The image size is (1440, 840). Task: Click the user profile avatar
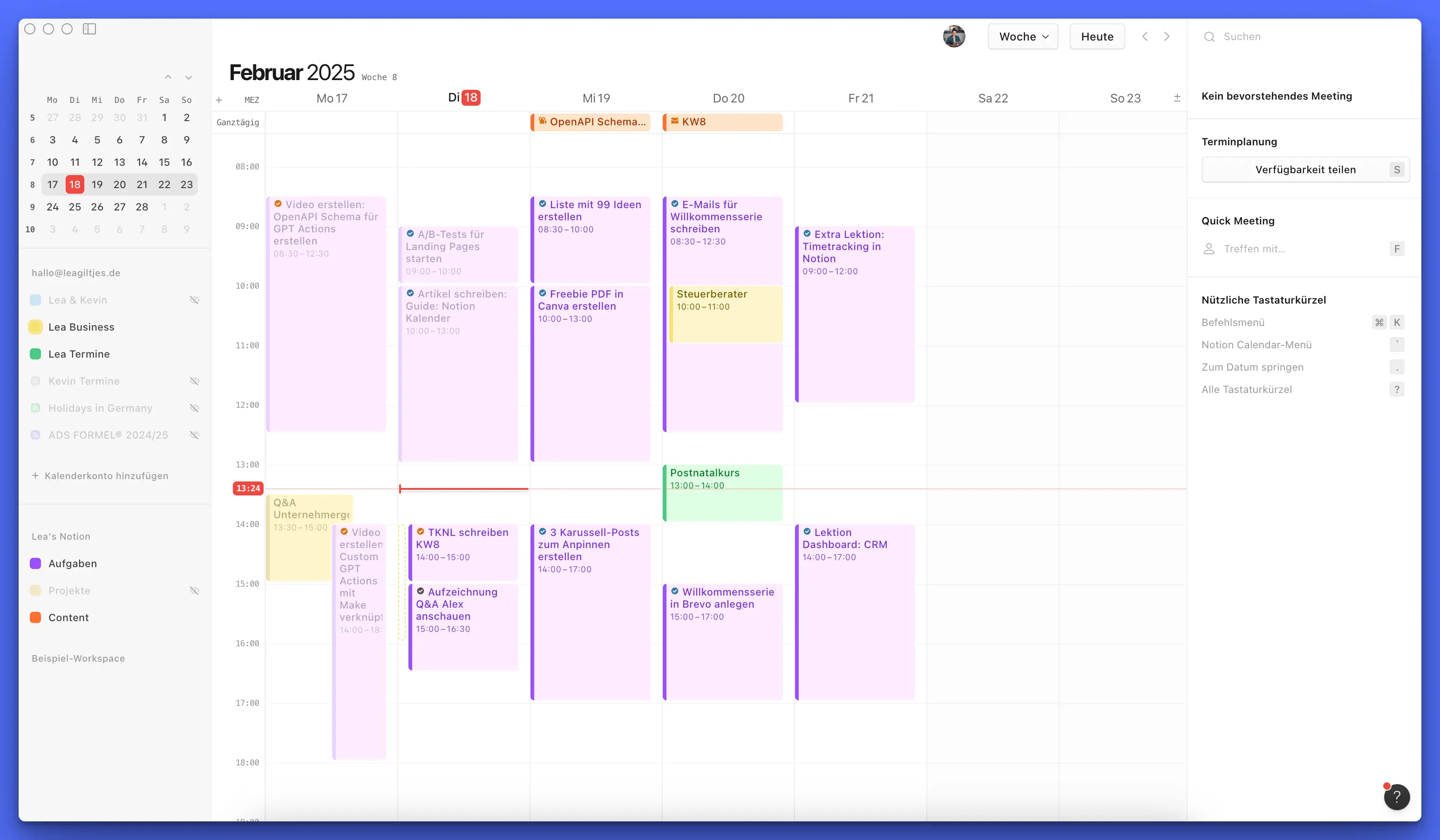954,37
